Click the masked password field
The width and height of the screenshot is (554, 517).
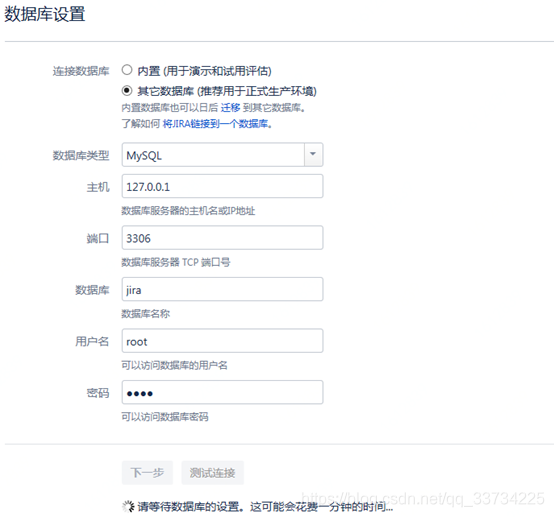point(222,393)
